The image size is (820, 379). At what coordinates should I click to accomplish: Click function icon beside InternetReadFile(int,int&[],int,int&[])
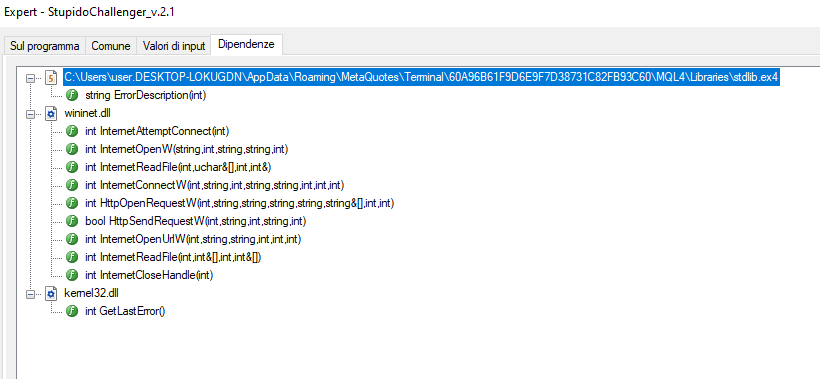coord(72,258)
